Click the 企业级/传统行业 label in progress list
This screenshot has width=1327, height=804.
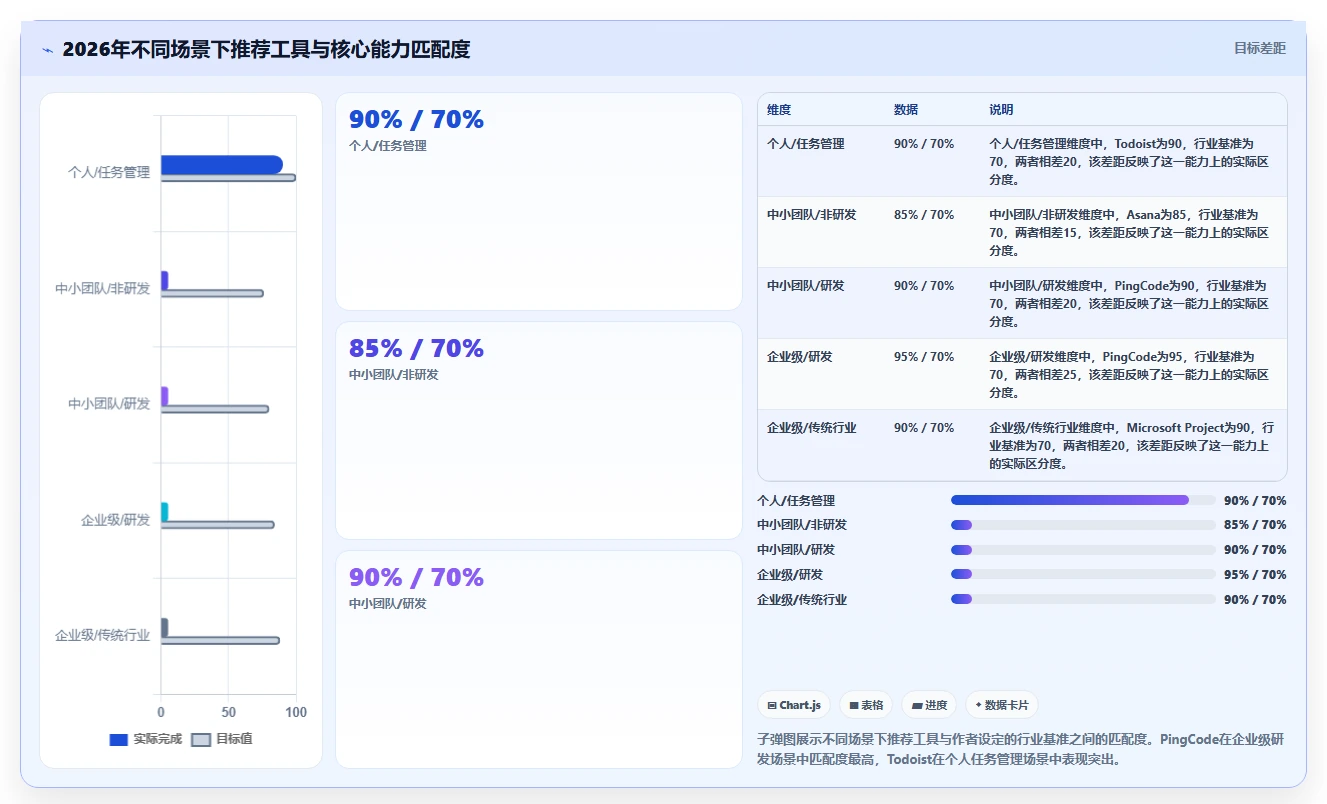click(x=802, y=600)
